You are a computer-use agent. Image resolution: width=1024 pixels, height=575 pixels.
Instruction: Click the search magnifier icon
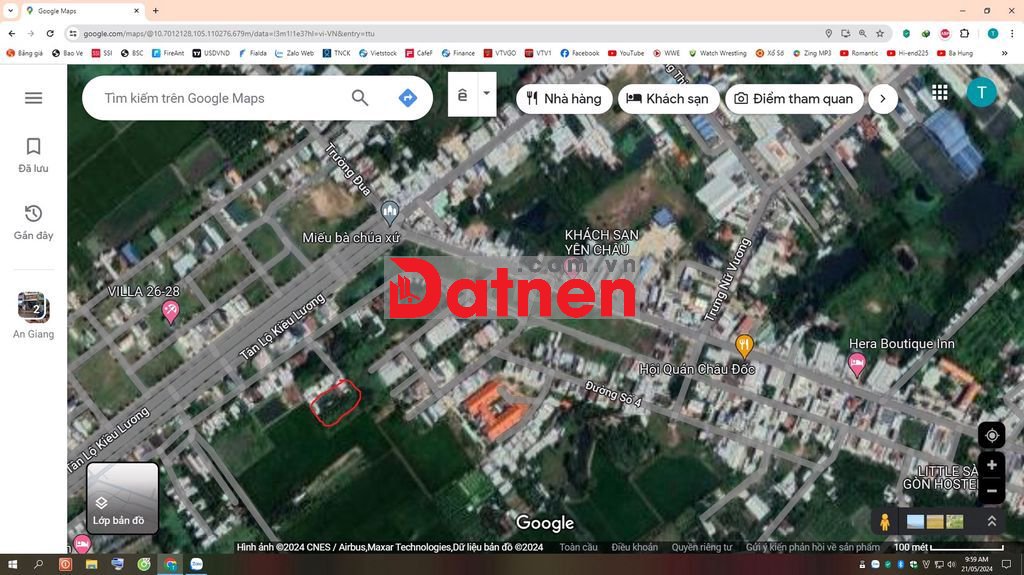click(360, 98)
